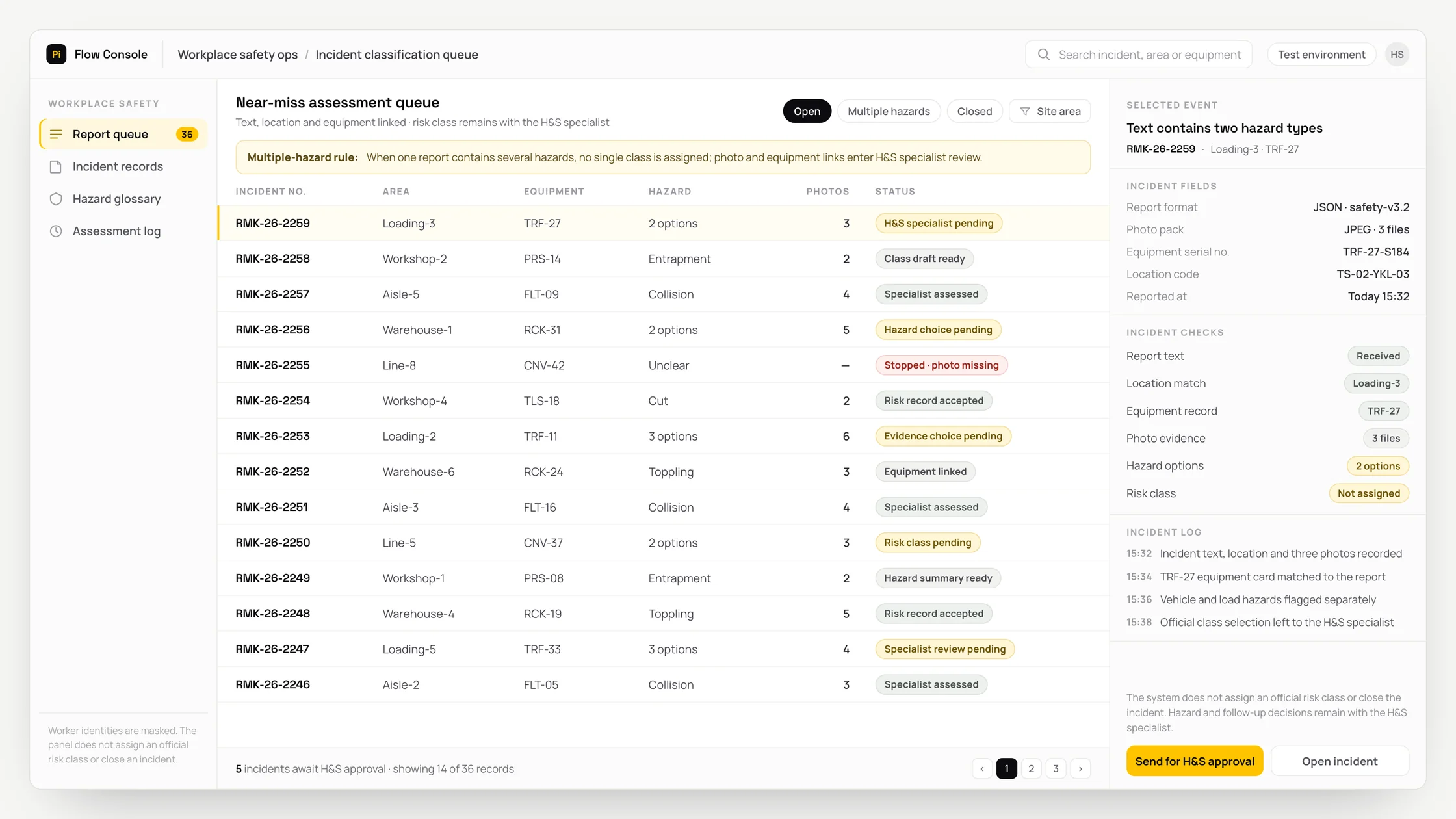Click Evidence choice pending status badge
Screen dimensions: 1456x819
[x=943, y=436]
